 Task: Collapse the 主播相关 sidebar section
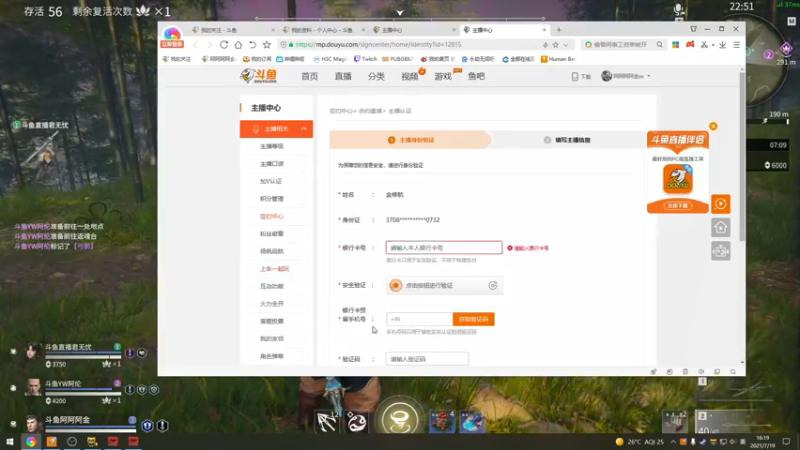click(304, 129)
